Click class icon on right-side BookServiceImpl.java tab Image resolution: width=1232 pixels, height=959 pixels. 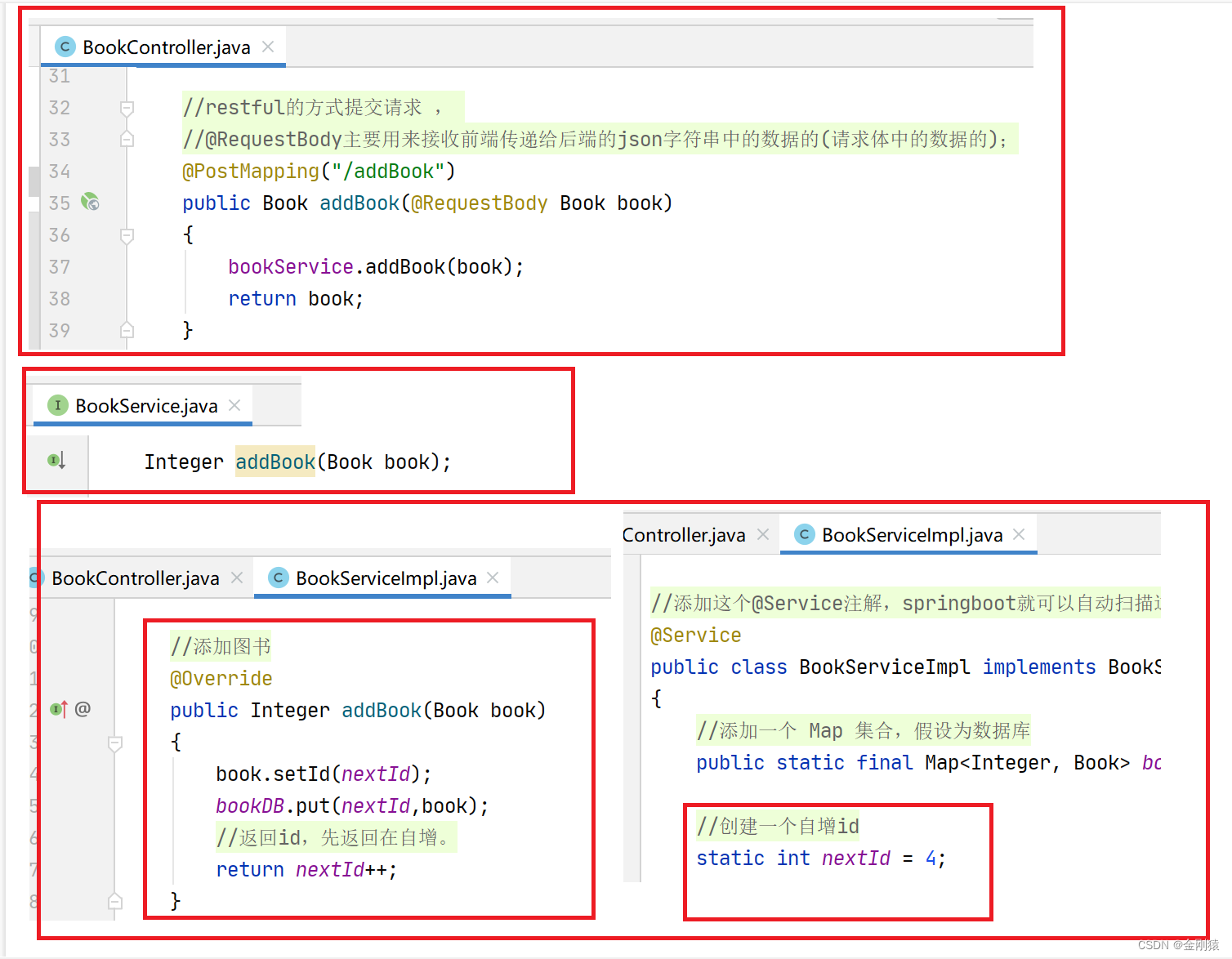pos(804,534)
